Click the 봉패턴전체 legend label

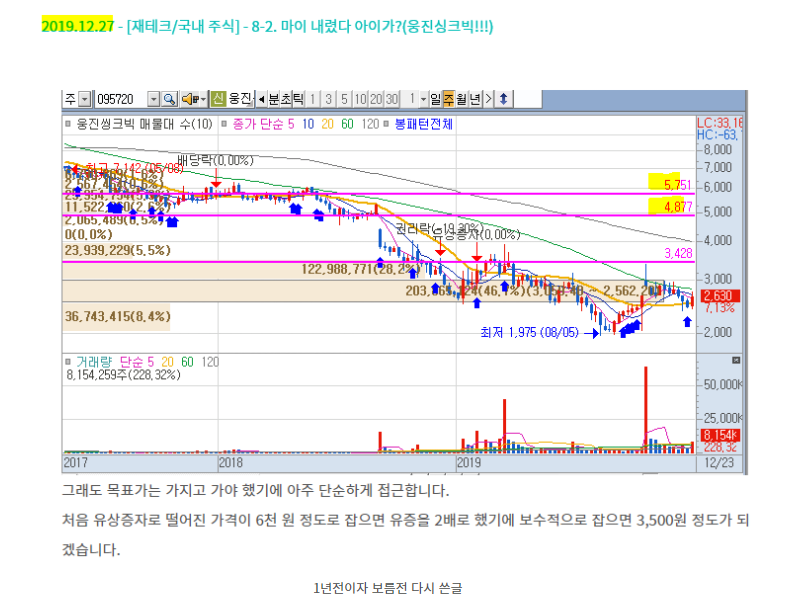(424, 124)
